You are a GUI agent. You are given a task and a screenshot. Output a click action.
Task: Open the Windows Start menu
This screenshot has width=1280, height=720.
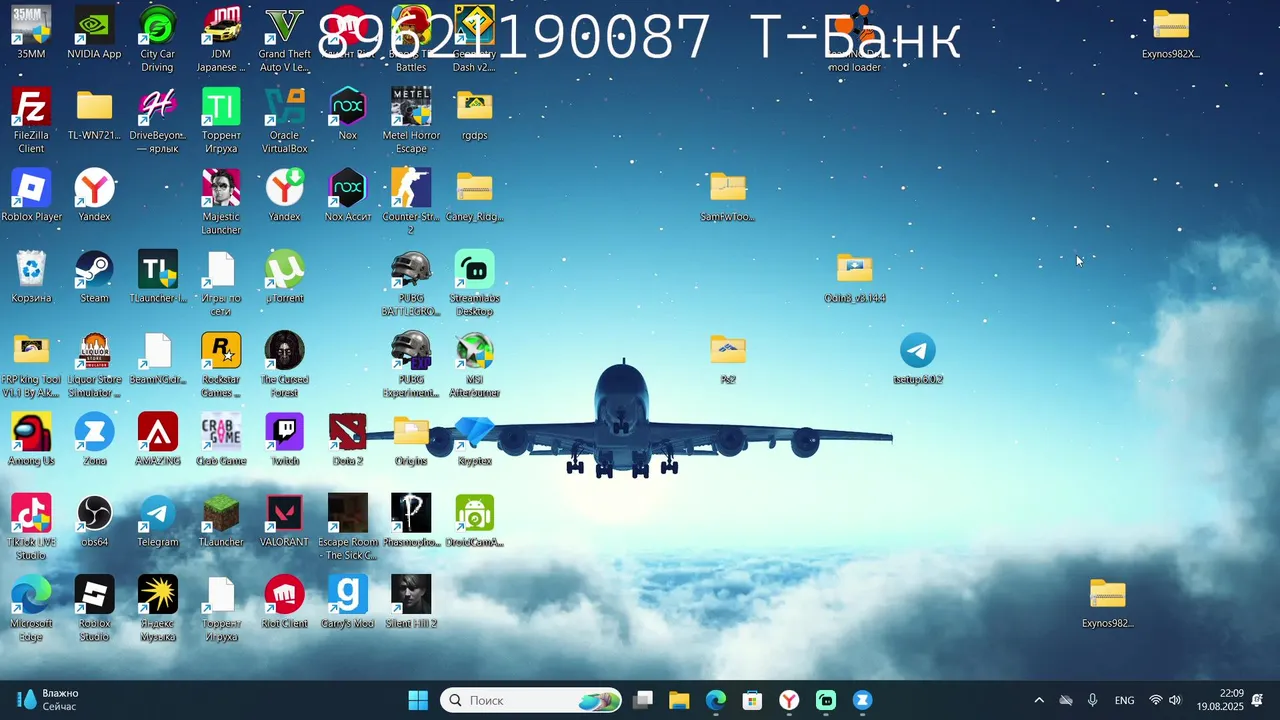click(418, 700)
